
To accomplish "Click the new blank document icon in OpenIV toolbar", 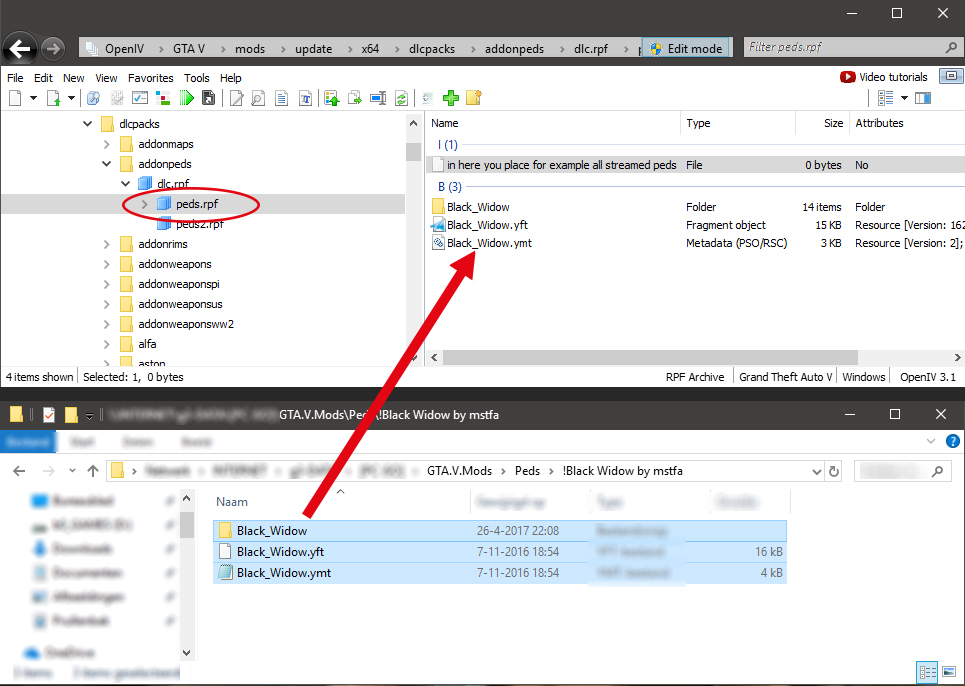I will (x=15, y=98).
